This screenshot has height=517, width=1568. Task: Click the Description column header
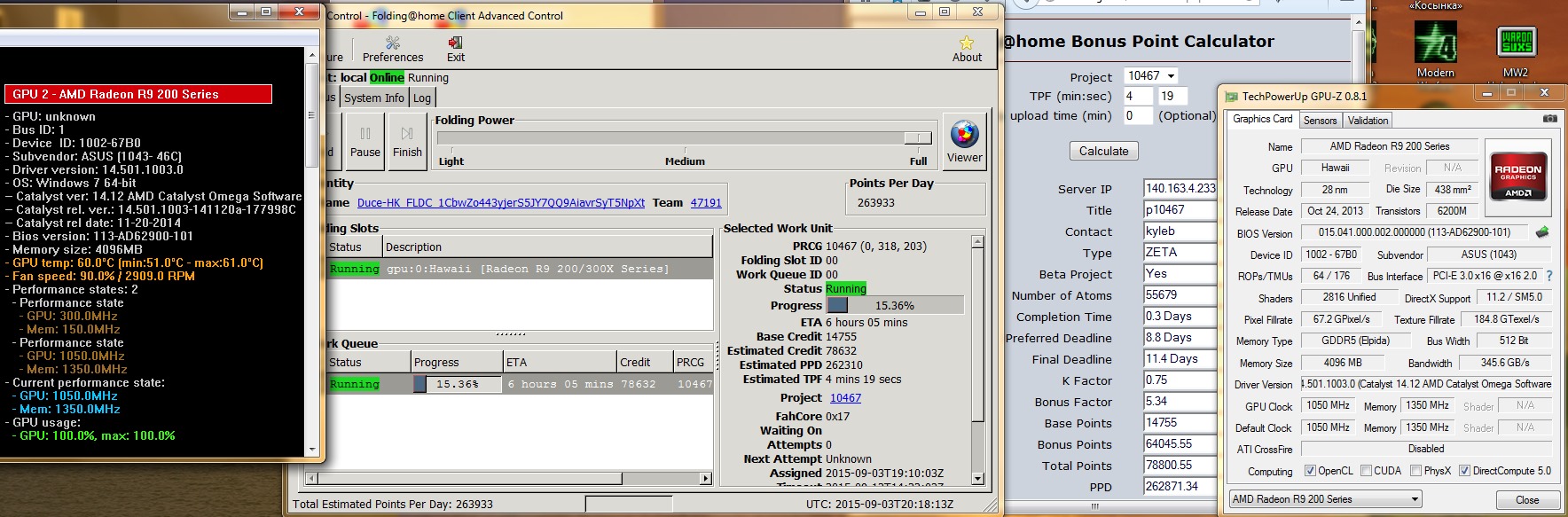[x=548, y=247]
